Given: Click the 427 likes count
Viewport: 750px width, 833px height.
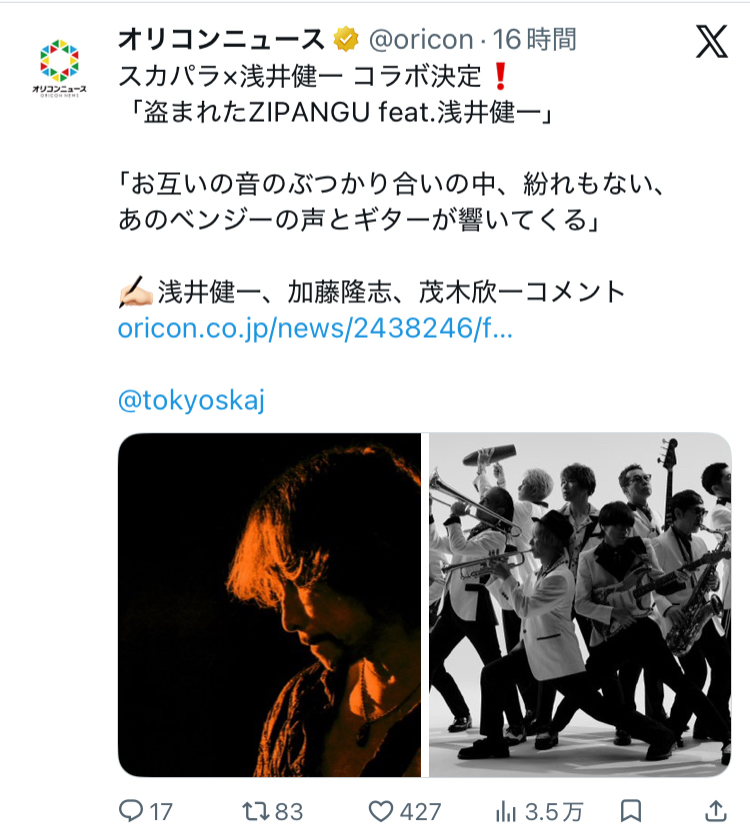Looking at the screenshot, I should pyautogui.click(x=420, y=812).
